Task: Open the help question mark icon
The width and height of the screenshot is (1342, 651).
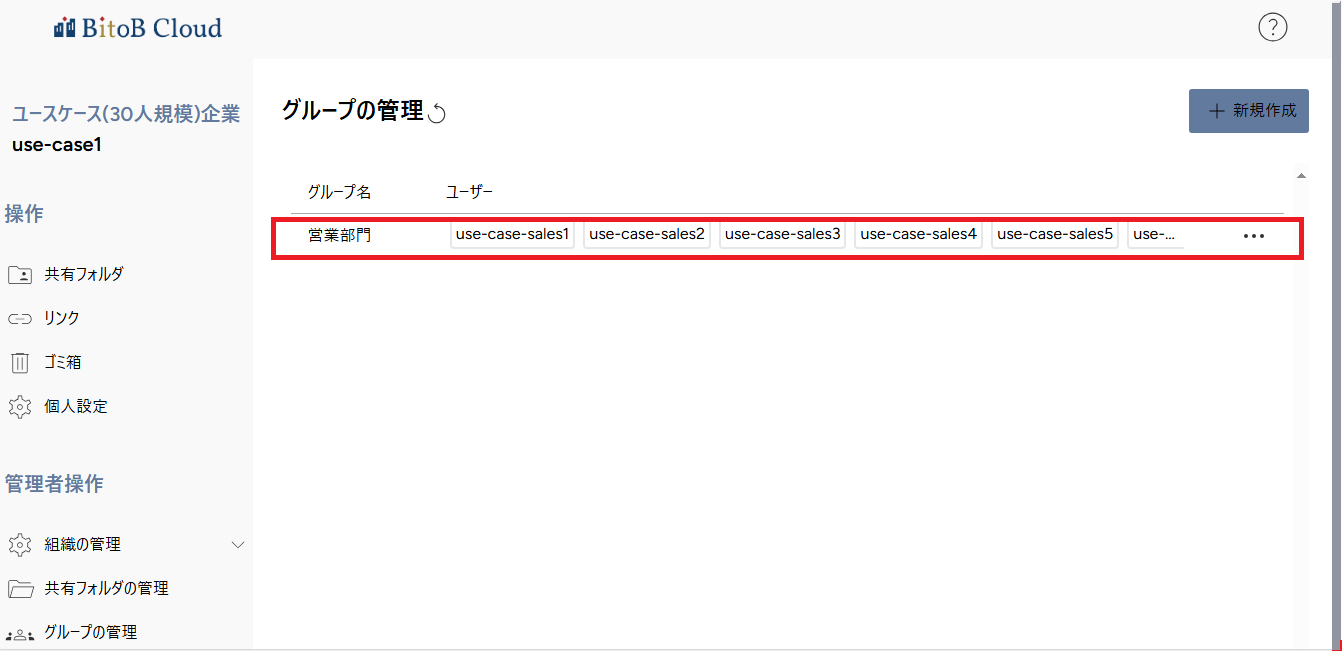Action: [1272, 27]
